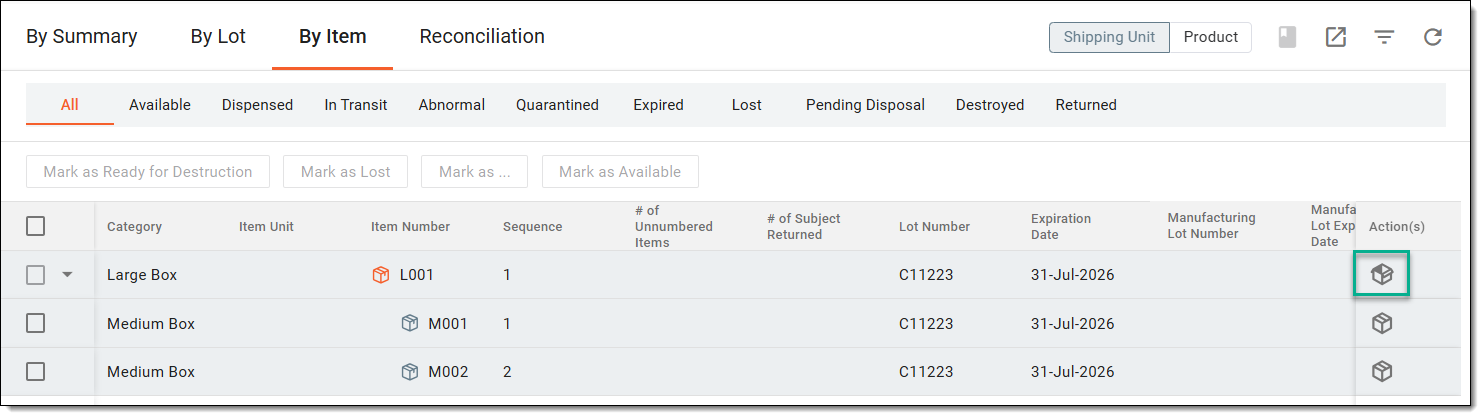The height and width of the screenshot is (418, 1483).
Task: Select the Shipping Unit view toggle
Action: tap(1109, 37)
